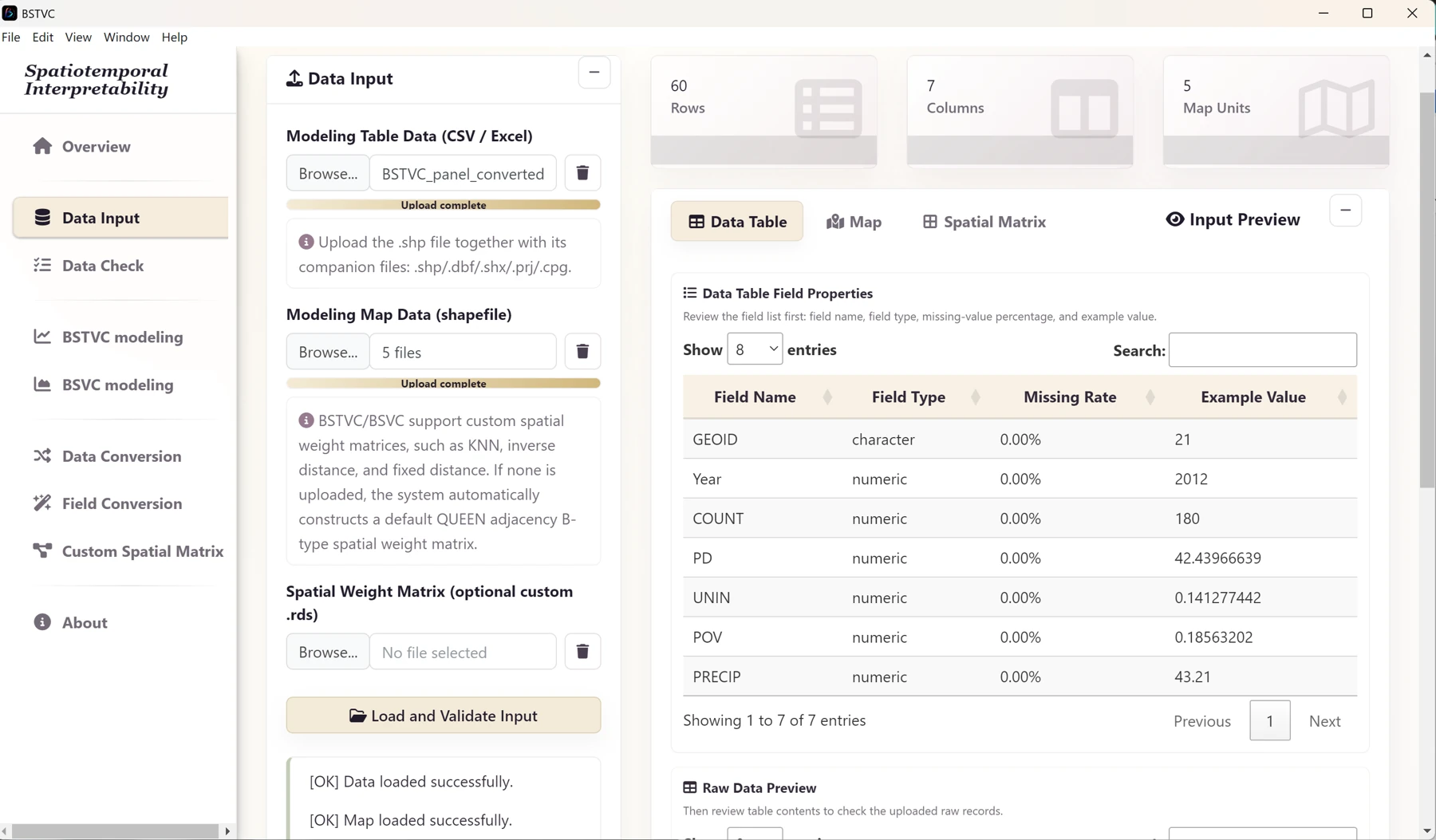Go to the Previous table page

pyautogui.click(x=1202, y=721)
